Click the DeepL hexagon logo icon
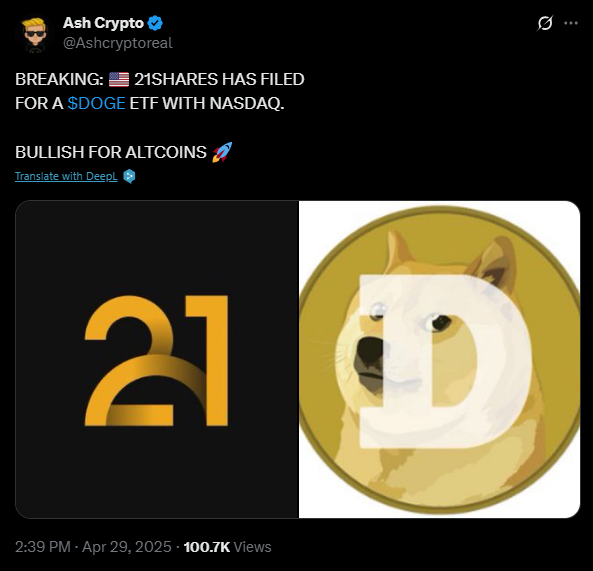 click(x=129, y=176)
